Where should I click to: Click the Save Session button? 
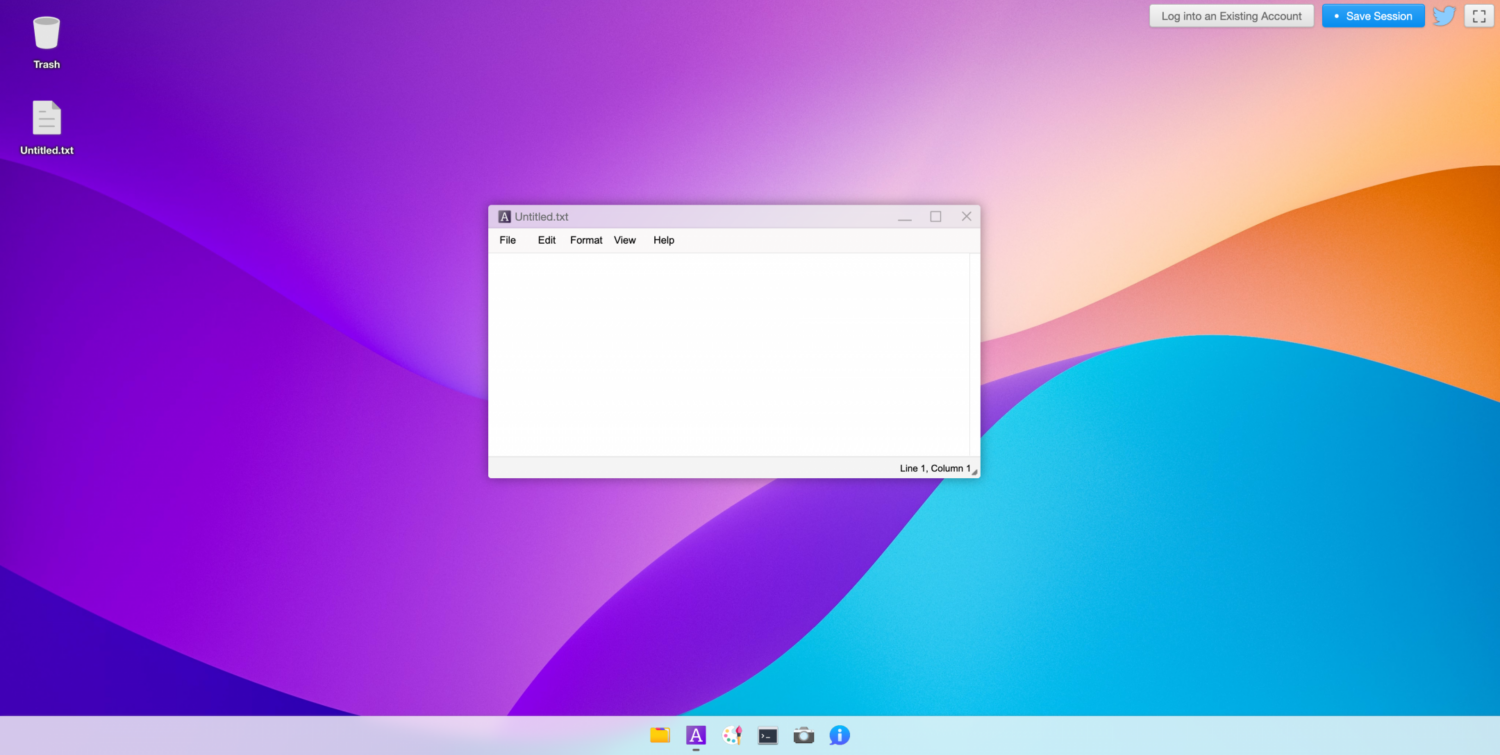coord(1373,16)
